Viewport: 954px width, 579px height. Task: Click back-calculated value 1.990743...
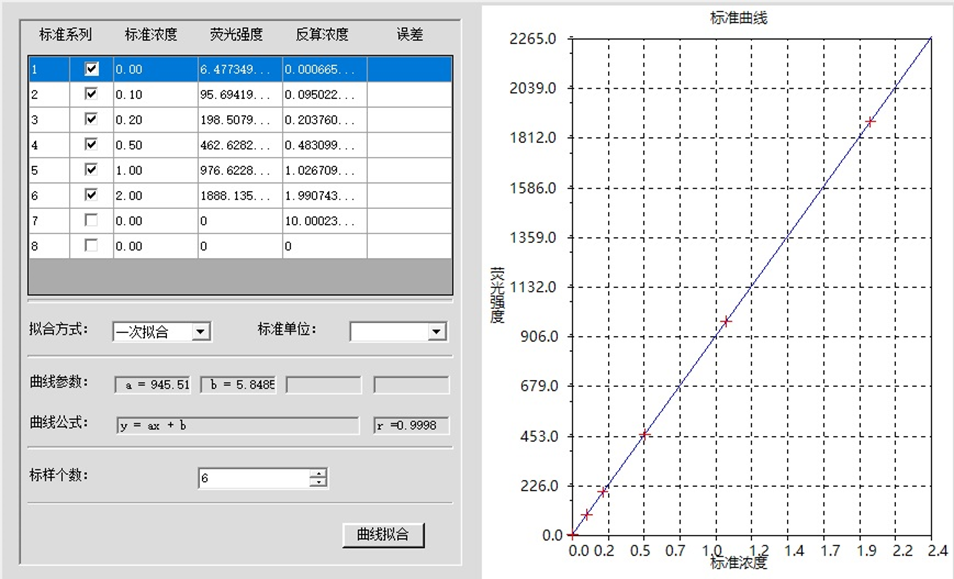click(325, 195)
